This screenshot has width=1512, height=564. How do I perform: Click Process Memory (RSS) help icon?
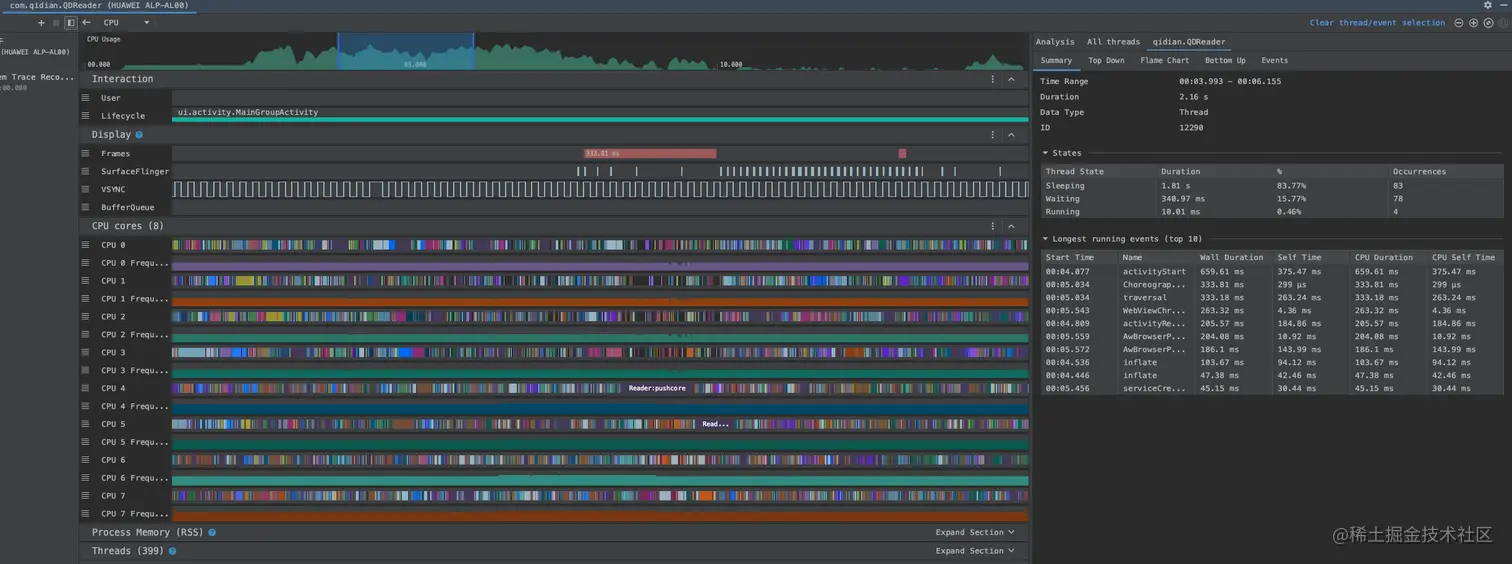(212, 532)
